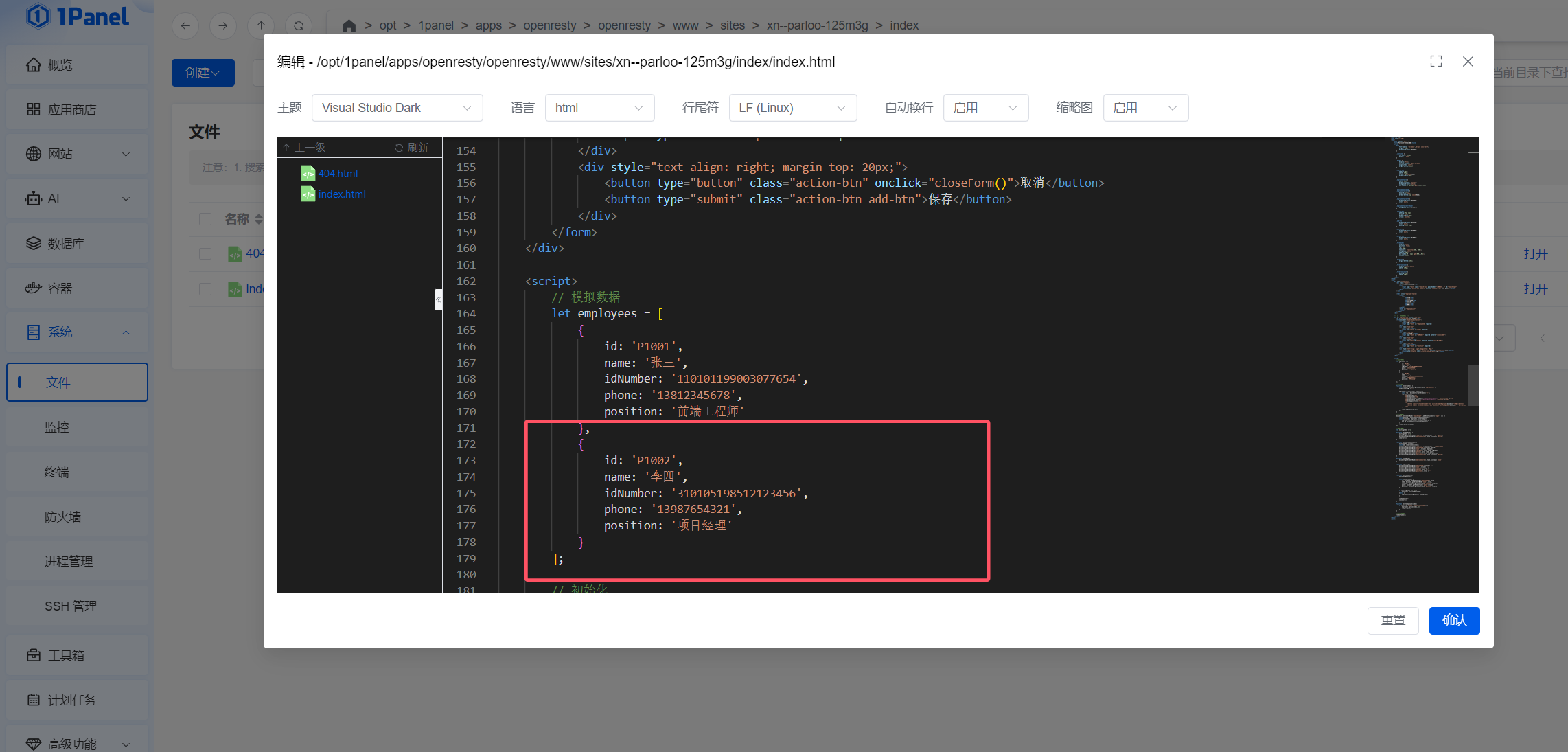This screenshot has height=752, width=1568.
Task: Close the file editor dialog
Action: click(1468, 61)
